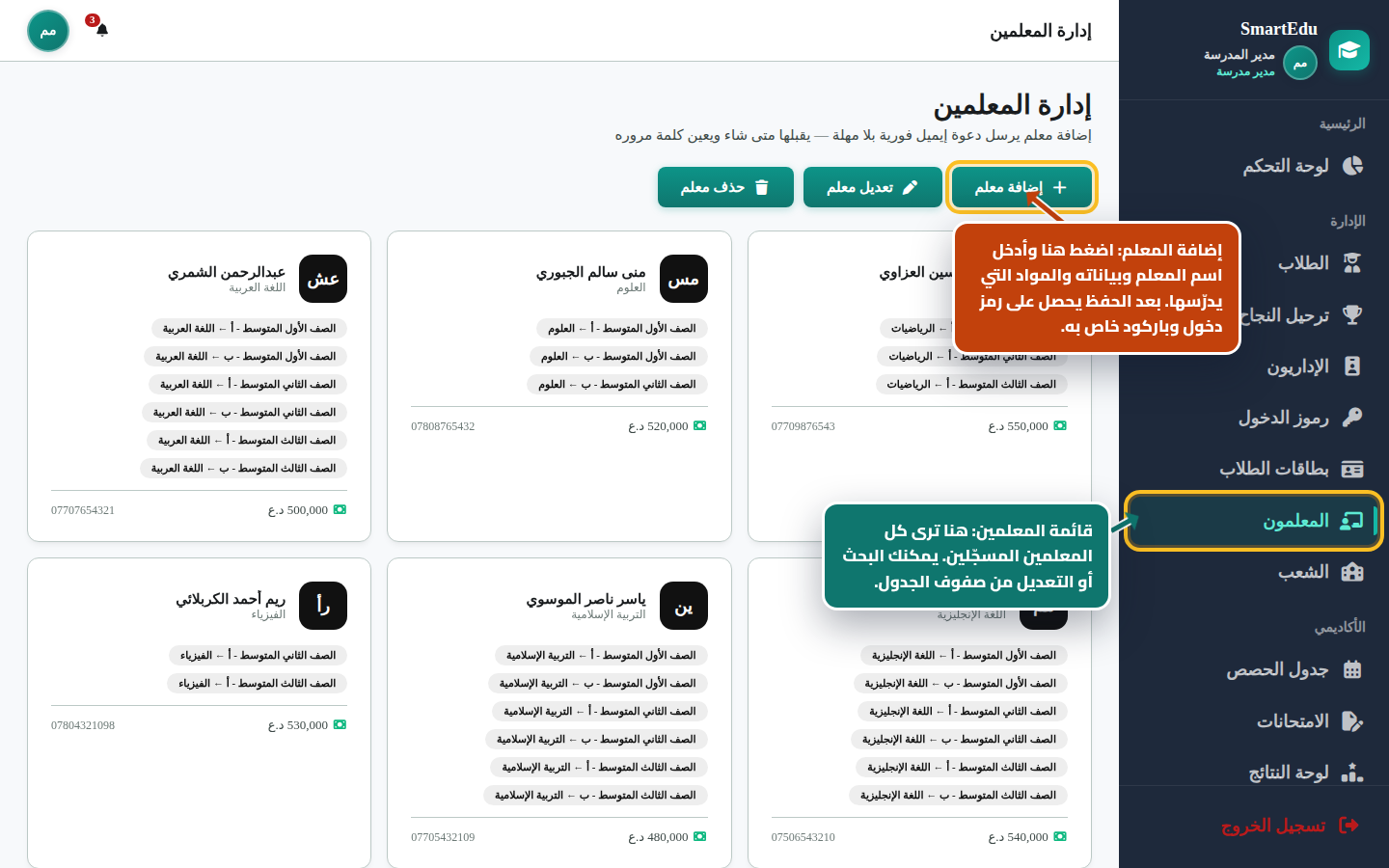This screenshot has height=868, width=1389.
Task: Select المعلمون teachers sidebar item
Action: click(x=1254, y=521)
